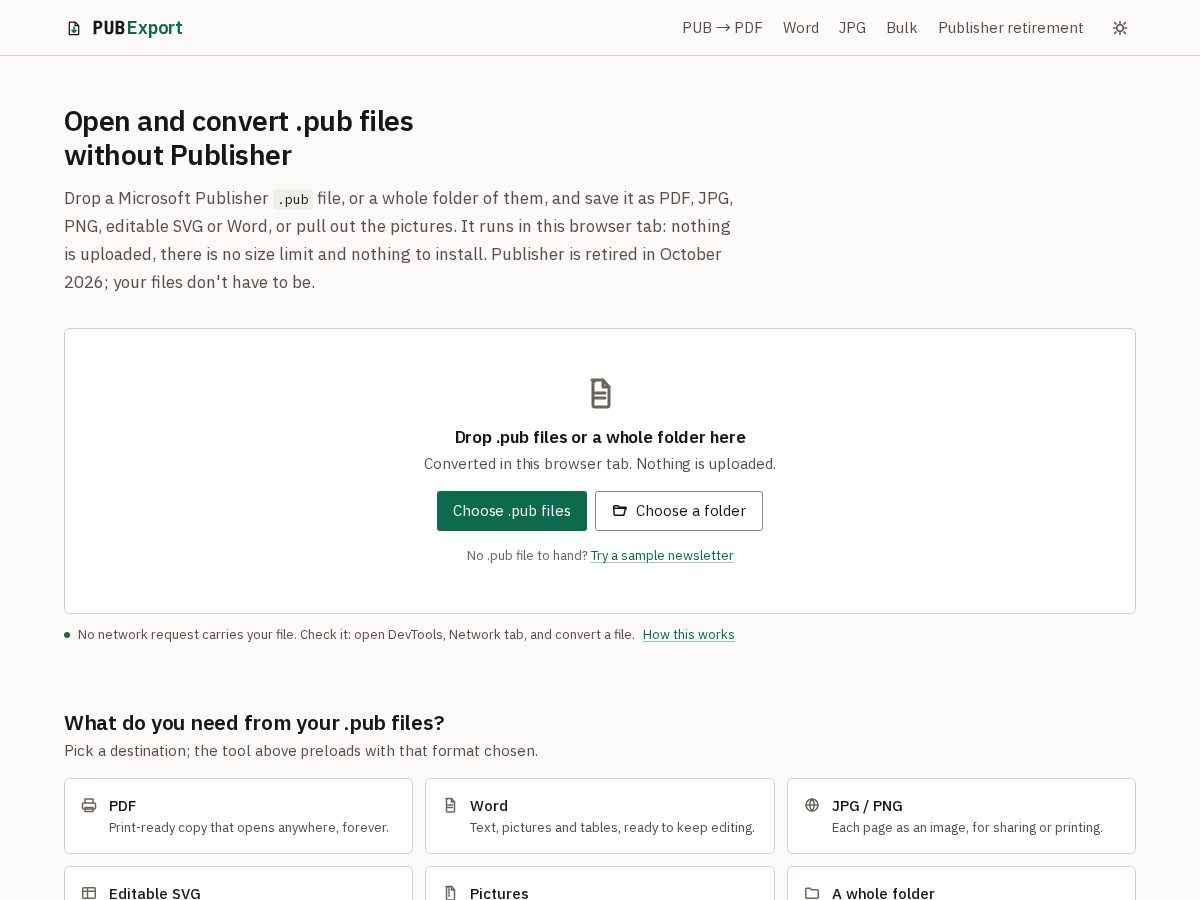Click the What do you need from your .pub files? heading

(x=254, y=723)
